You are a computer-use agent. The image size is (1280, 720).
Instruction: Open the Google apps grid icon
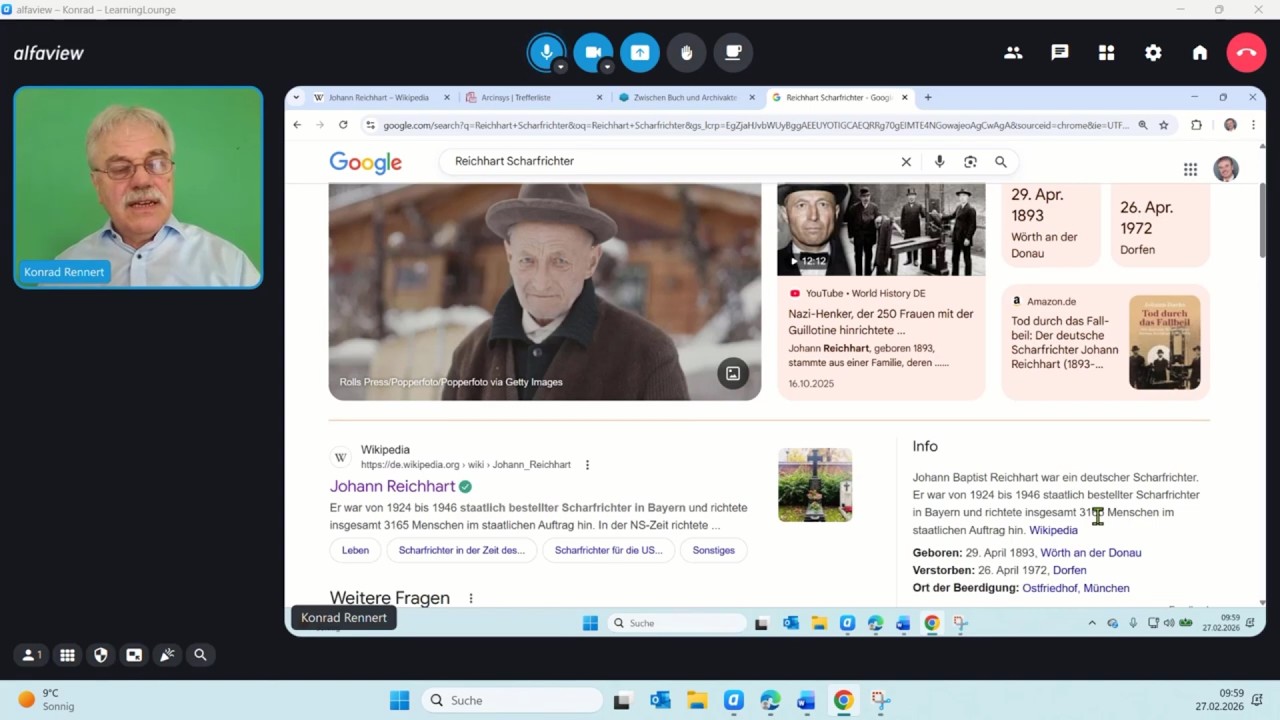tap(1190, 169)
